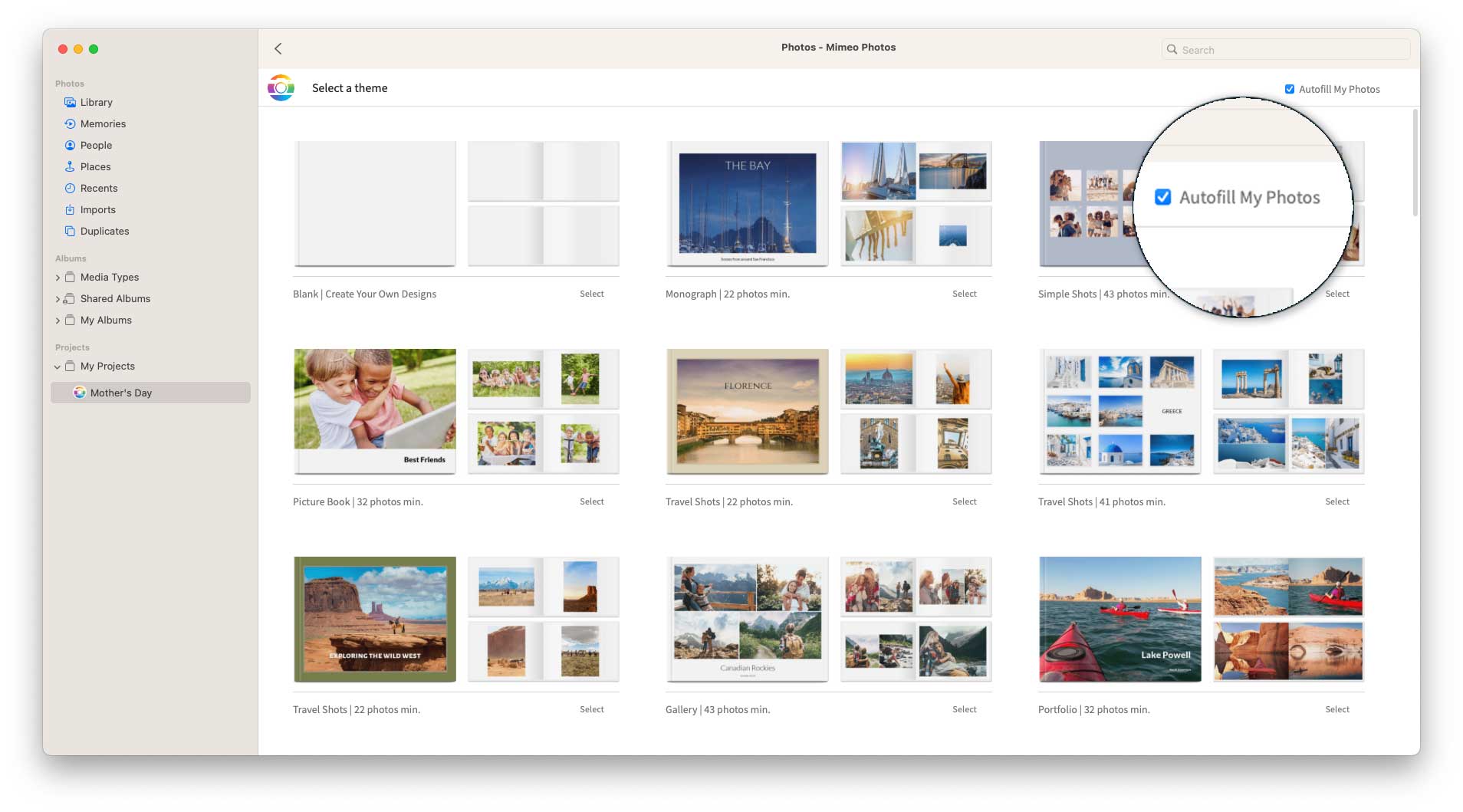Select the Monograph theme
Screen dimensions: 1463x812
(965, 294)
